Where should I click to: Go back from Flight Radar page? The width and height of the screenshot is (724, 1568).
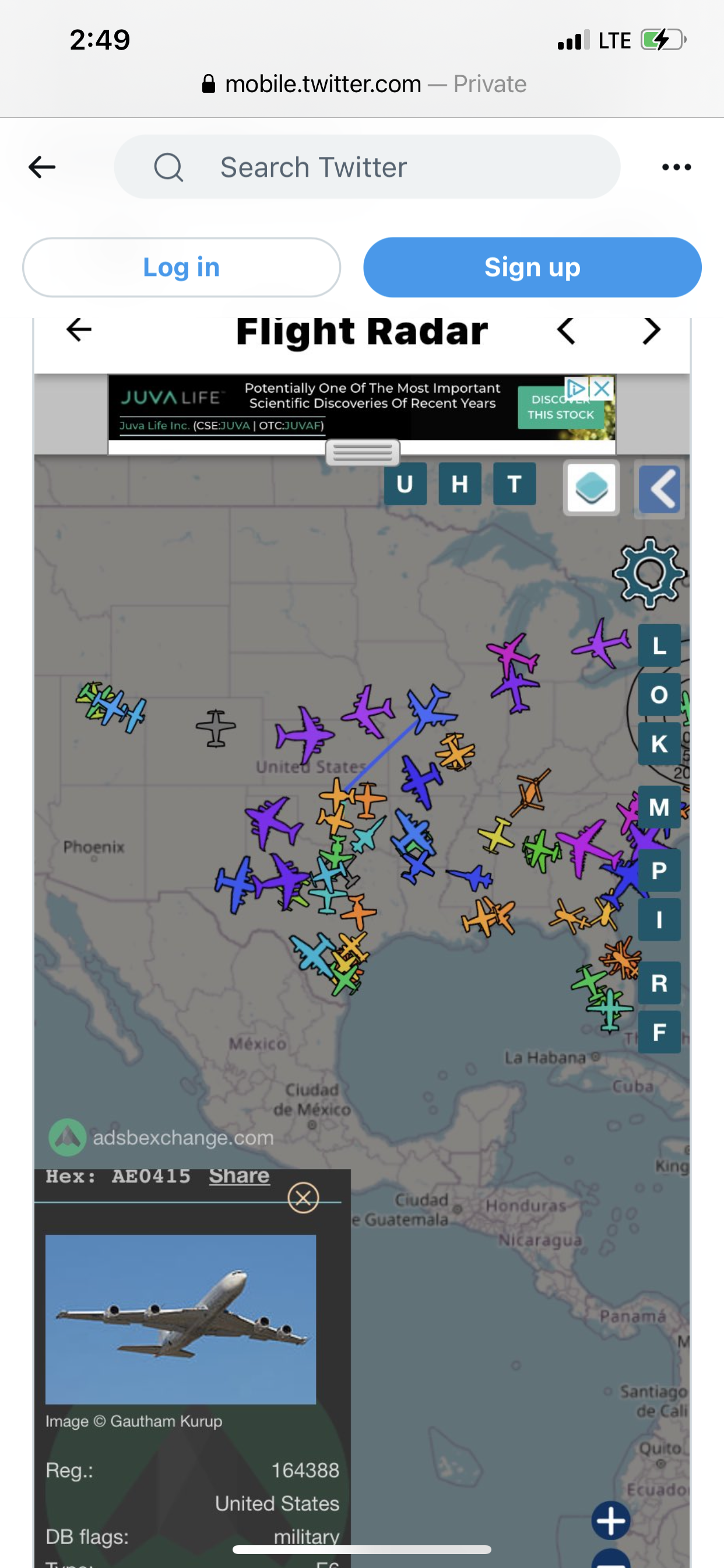click(x=79, y=330)
